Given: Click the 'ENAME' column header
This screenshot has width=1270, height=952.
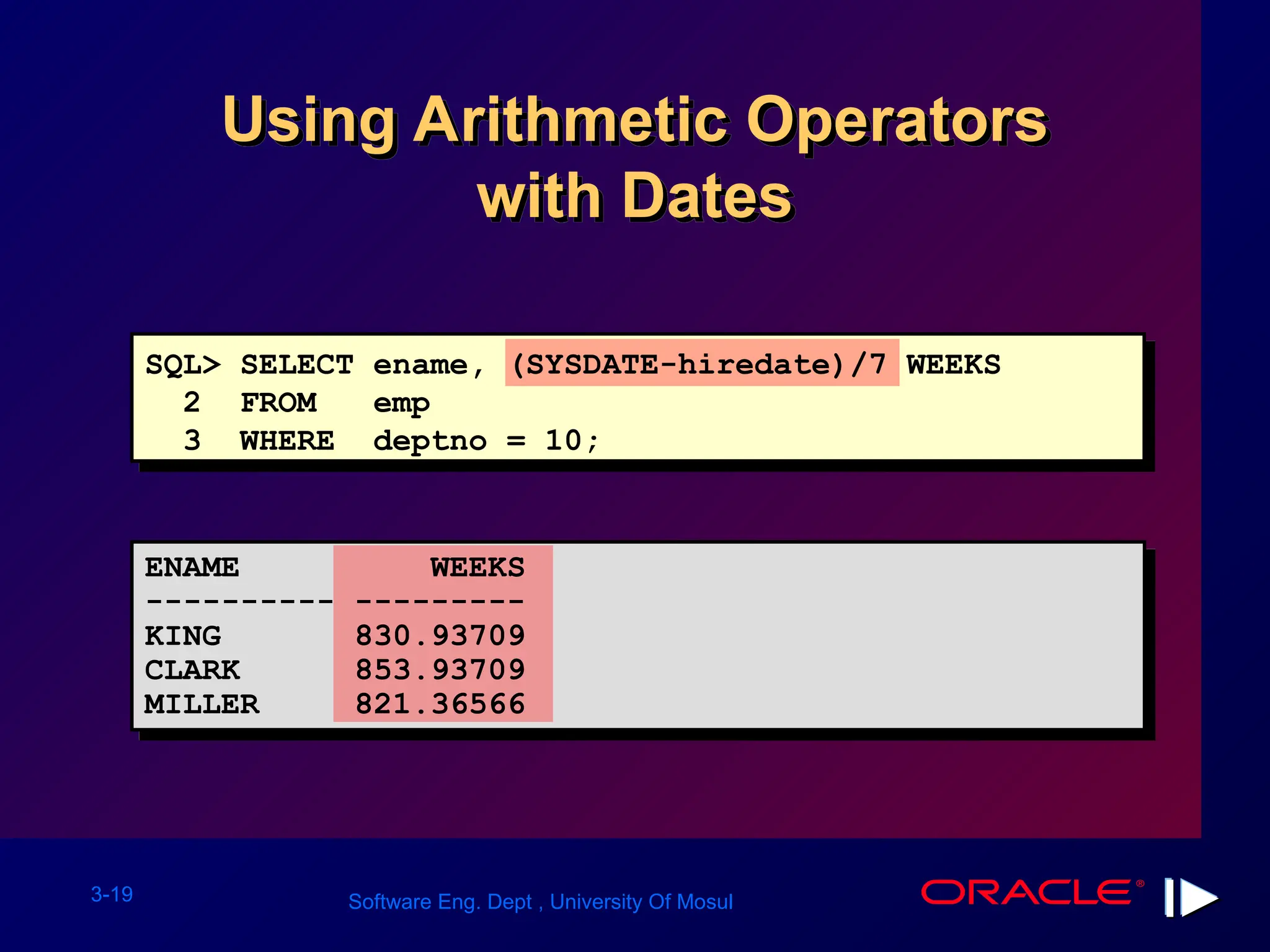Looking at the screenshot, I should [192, 567].
